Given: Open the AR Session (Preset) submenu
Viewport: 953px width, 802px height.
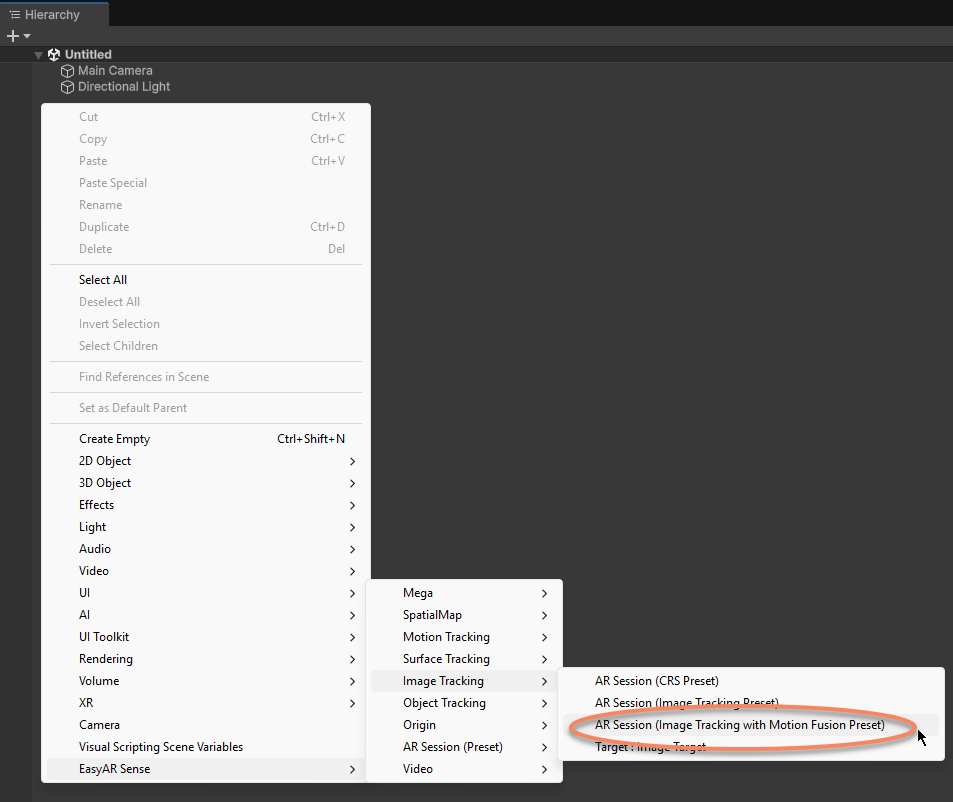Looking at the screenshot, I should [x=452, y=747].
